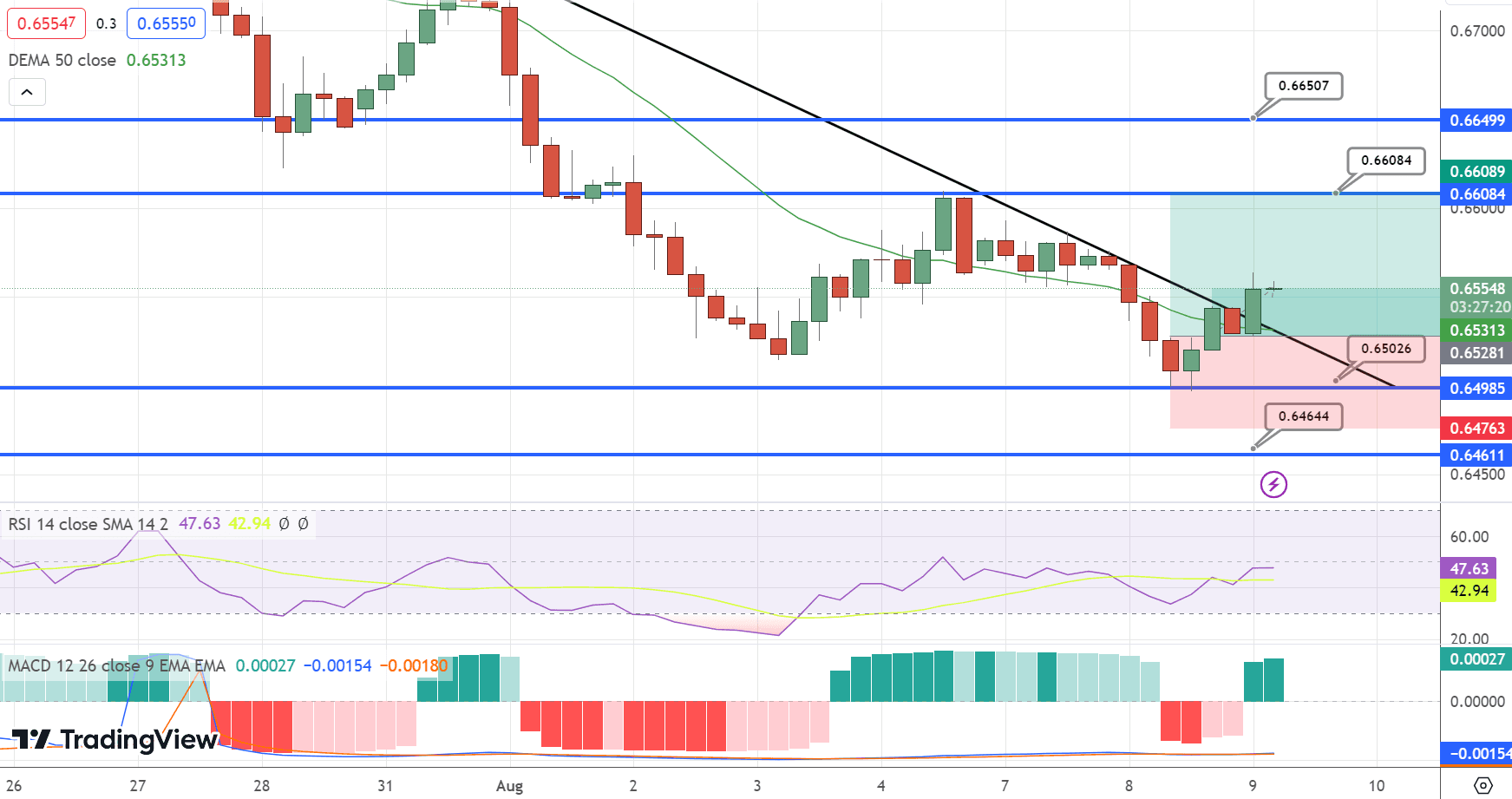Click the RSI value 47.63 axis tag
Screen dimensions: 1512x799
click(x=1469, y=569)
